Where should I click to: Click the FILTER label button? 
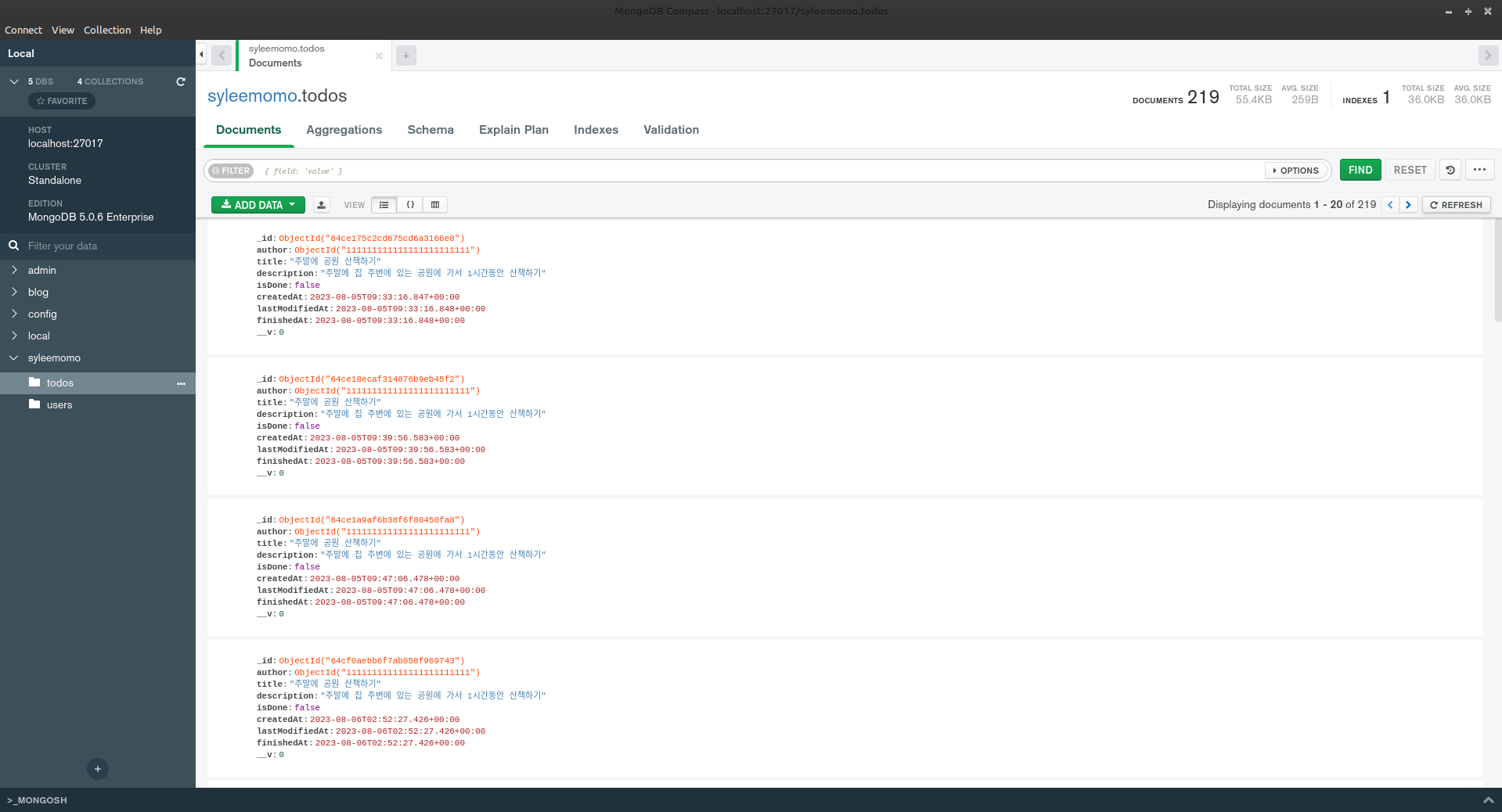231,171
